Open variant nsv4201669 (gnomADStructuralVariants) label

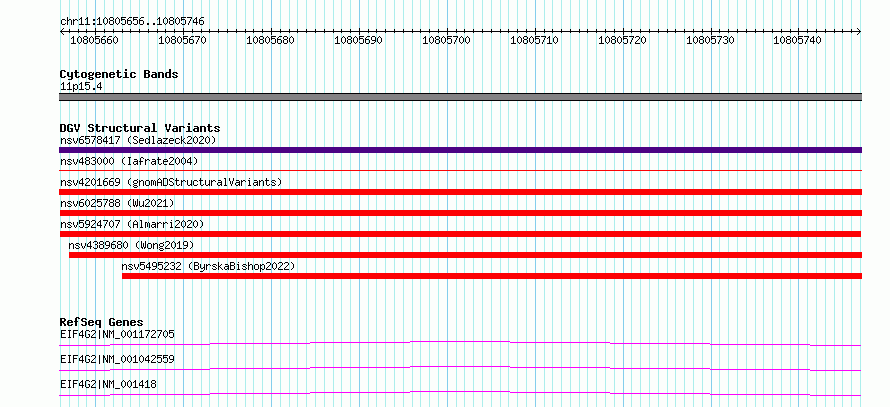point(171,182)
